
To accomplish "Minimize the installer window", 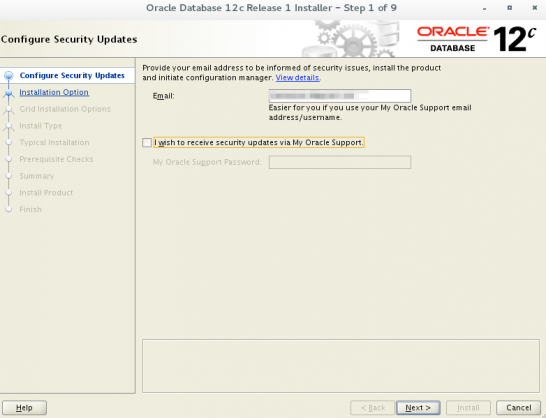I will point(484,8).
